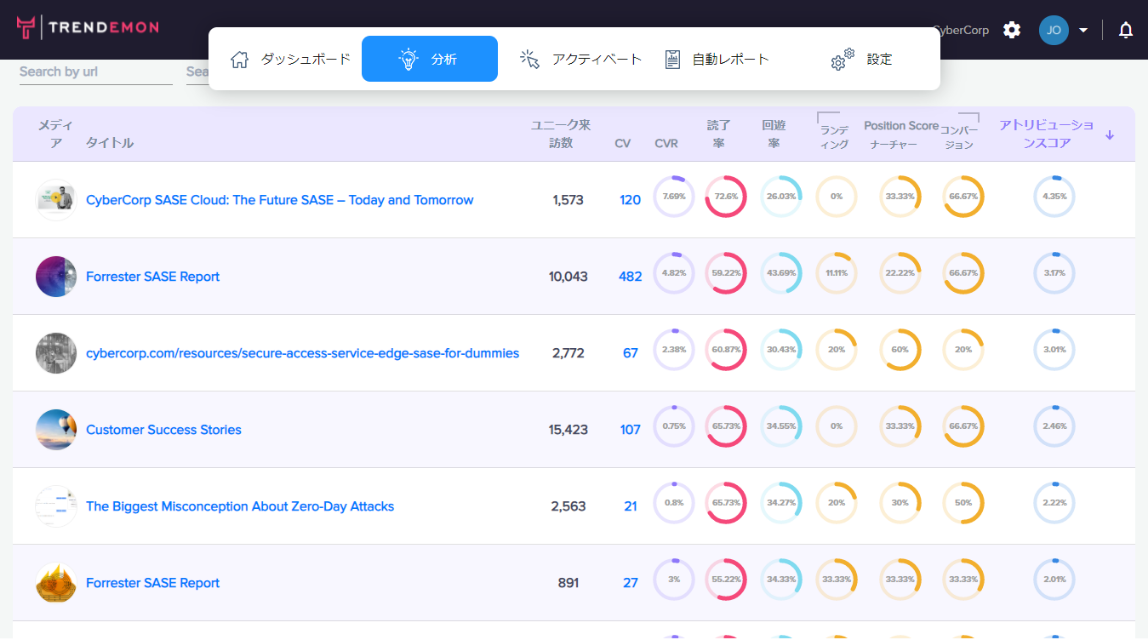Open the settings gear icon in header
Viewport: 1148px width, 639px height.
1012,30
